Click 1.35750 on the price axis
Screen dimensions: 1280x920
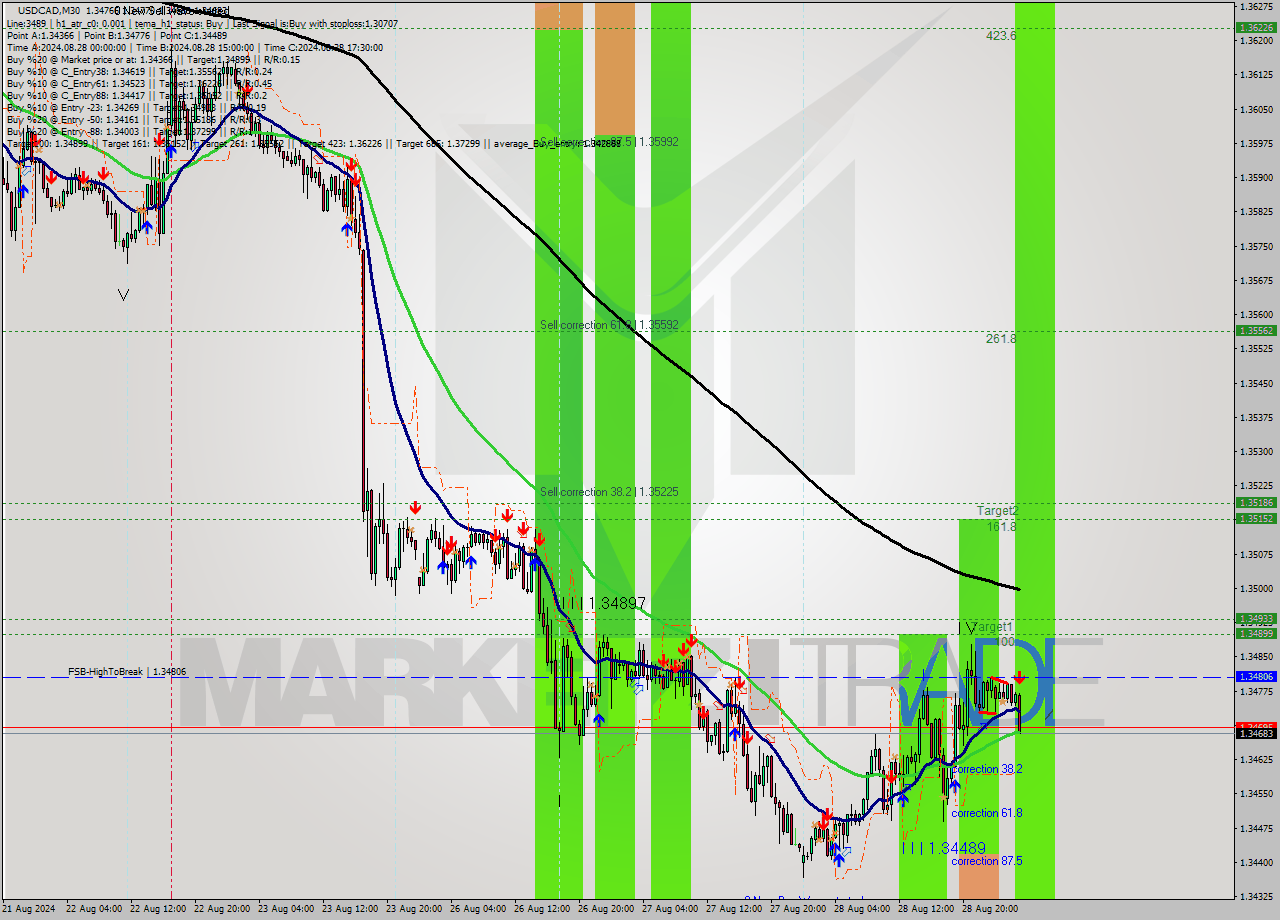click(1256, 246)
